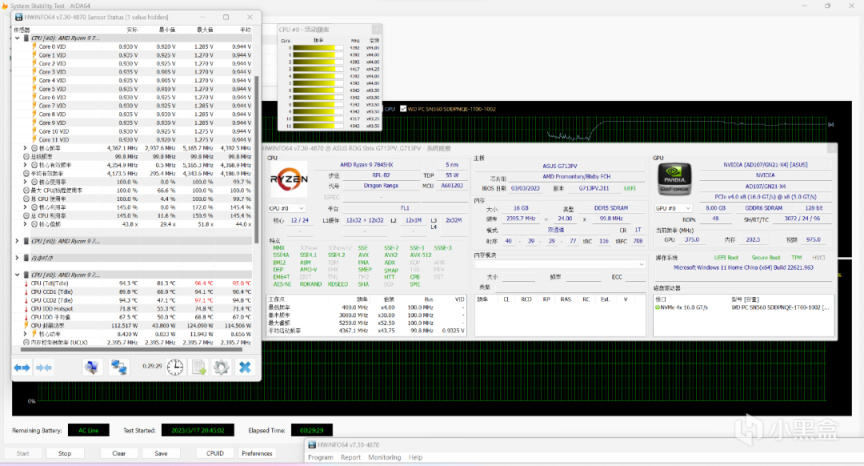864x466 pixels.
Task: Click the expand-columns blue arrows icon
Action: pyautogui.click(x=22, y=367)
